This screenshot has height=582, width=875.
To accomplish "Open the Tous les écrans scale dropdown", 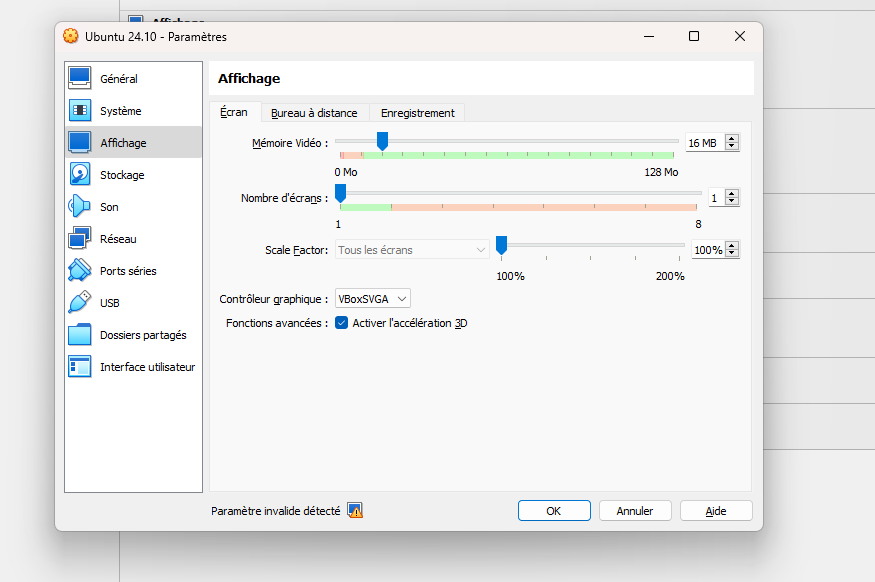I will pyautogui.click(x=412, y=249).
